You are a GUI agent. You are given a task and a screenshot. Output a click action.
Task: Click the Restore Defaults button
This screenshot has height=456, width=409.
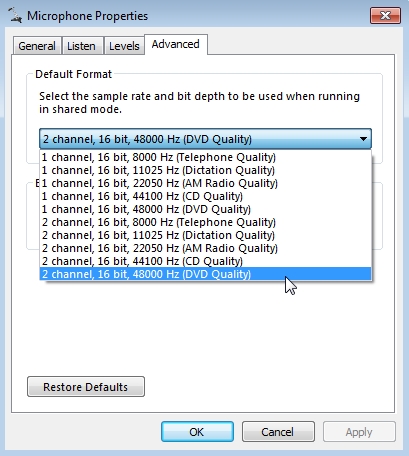point(86,387)
